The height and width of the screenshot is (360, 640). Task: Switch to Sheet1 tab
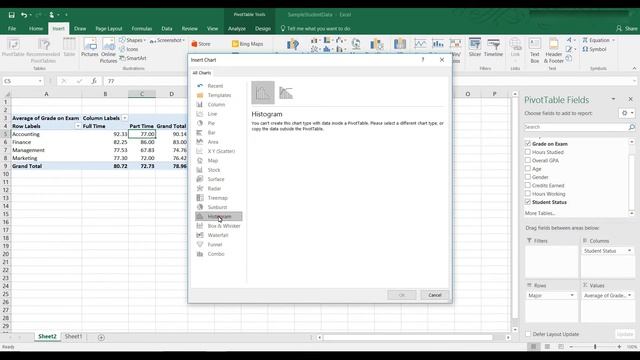73,336
